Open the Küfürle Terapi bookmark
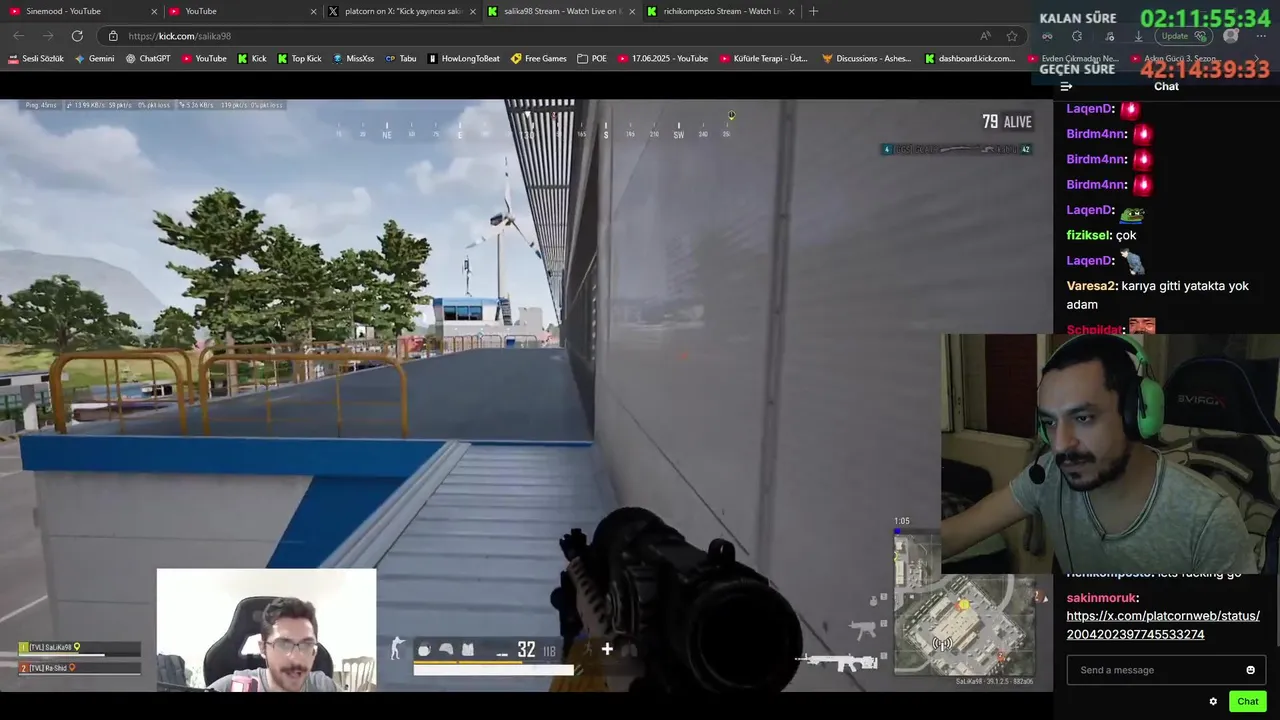 [764, 59]
